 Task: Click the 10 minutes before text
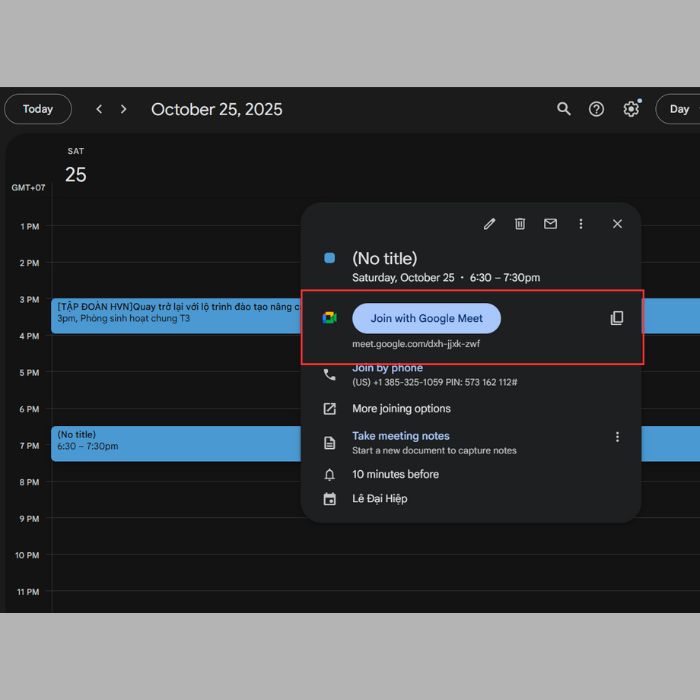point(396,474)
